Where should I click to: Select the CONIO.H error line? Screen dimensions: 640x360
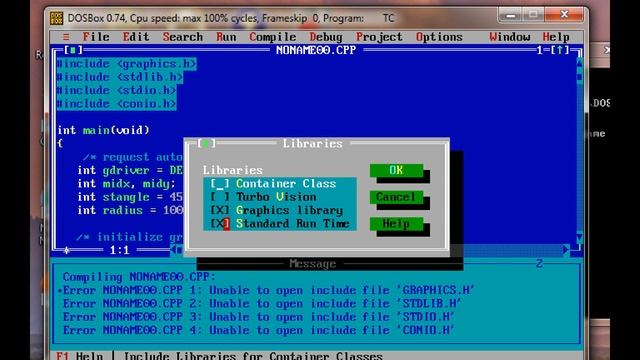coord(258,330)
